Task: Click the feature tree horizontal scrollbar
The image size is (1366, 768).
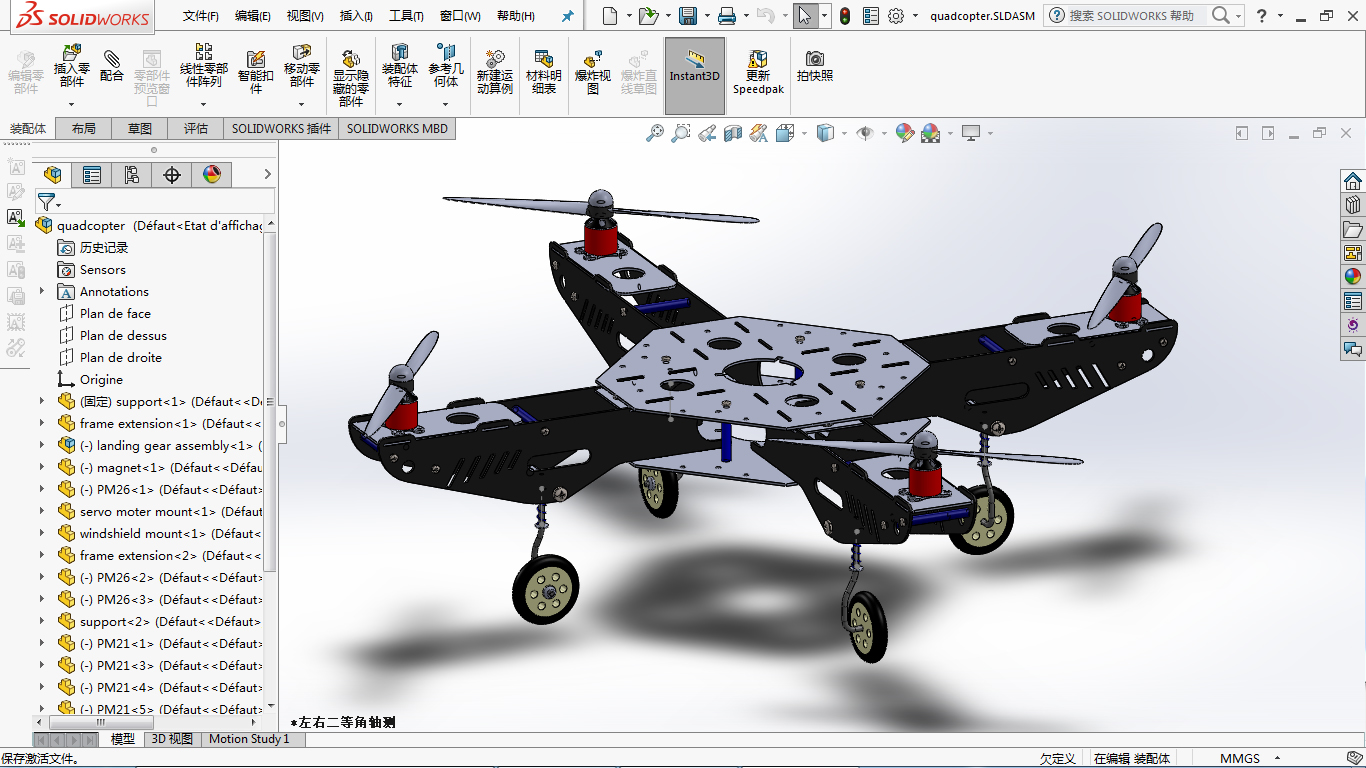Action: point(101,722)
